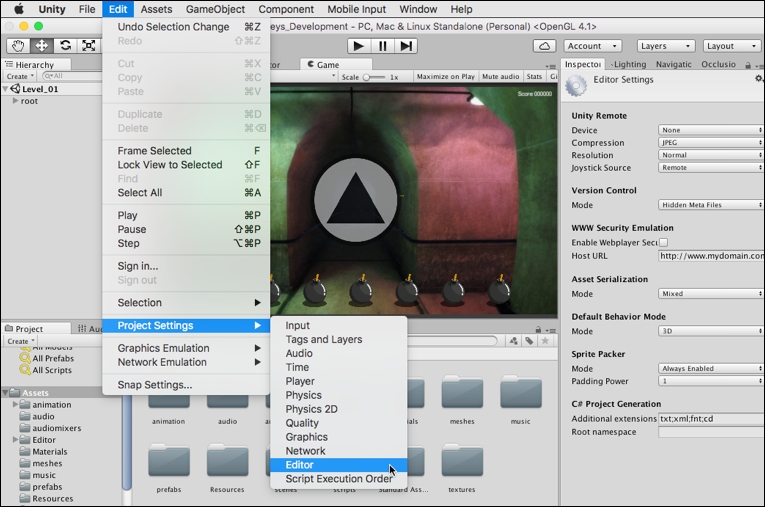765x507 pixels.
Task: Select the Rotate tool
Action: point(65,46)
